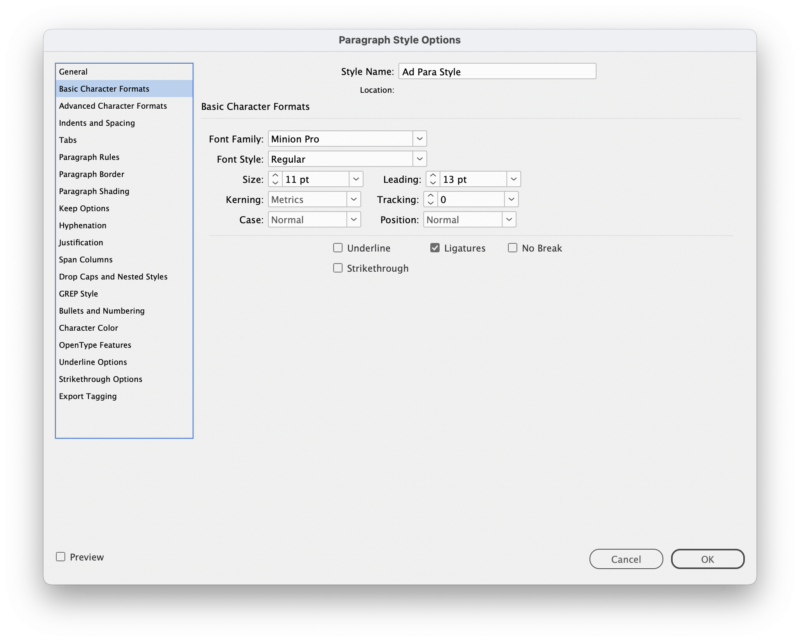Open Paragraph Border settings
This screenshot has height=642, width=800.
coord(124,174)
